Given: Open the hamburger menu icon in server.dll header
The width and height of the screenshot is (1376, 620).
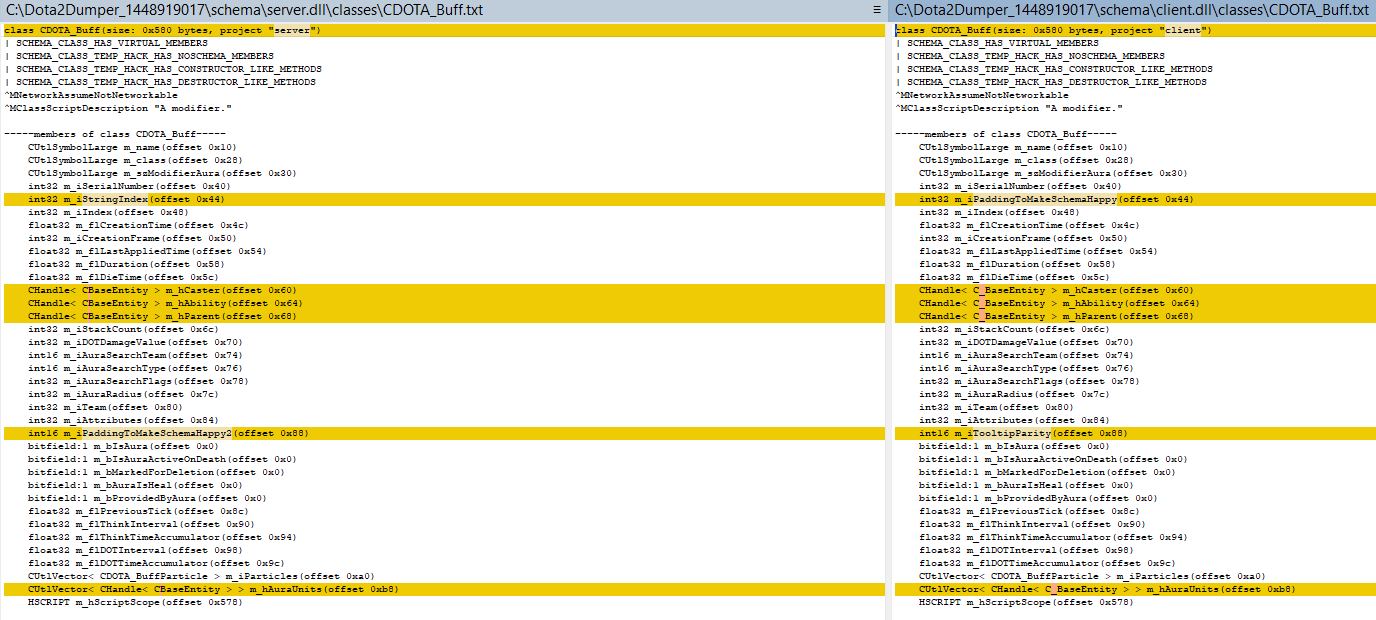Looking at the screenshot, I should pyautogui.click(x=876, y=9).
